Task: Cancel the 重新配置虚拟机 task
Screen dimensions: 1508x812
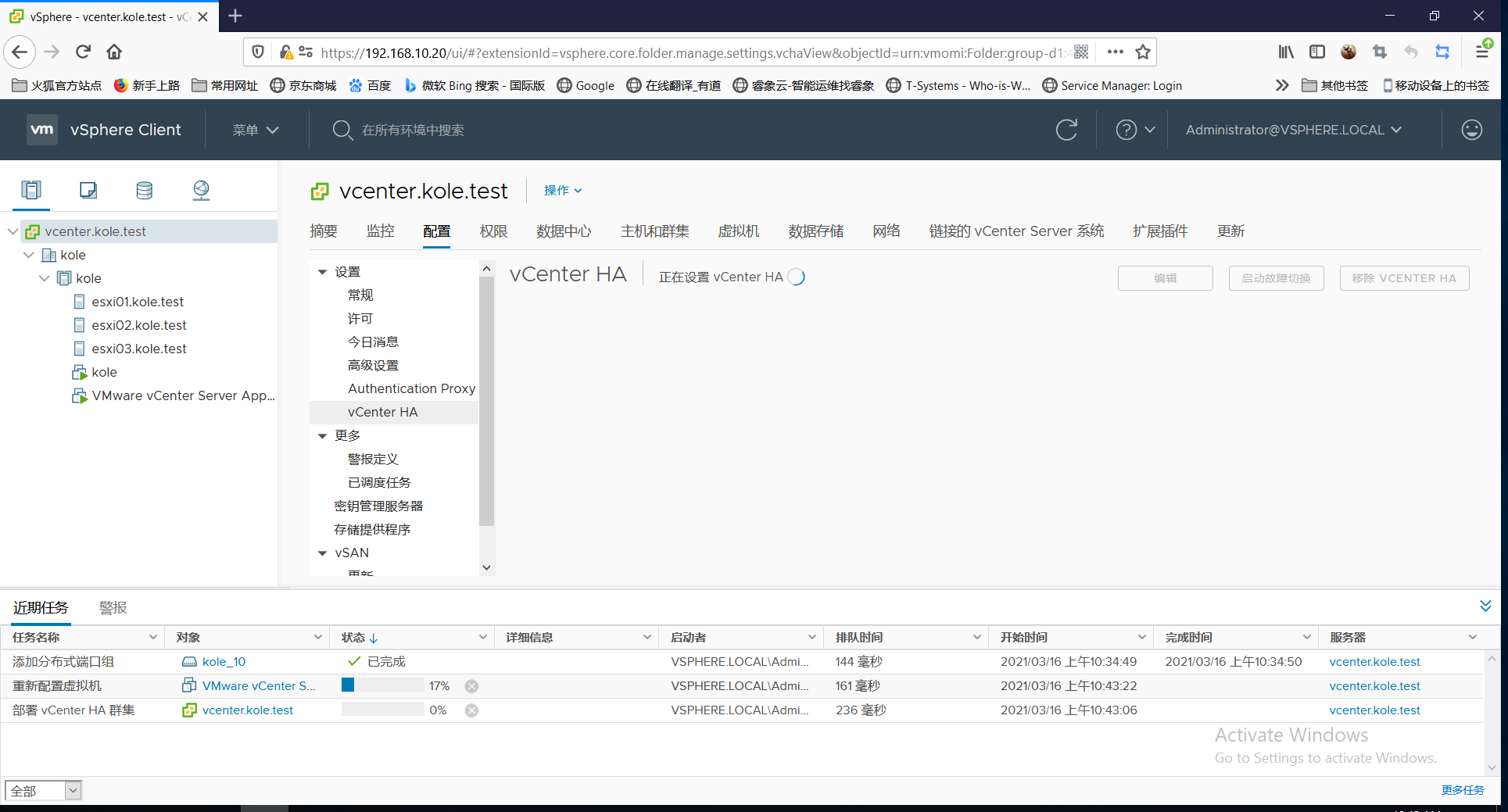Action: coord(471,685)
